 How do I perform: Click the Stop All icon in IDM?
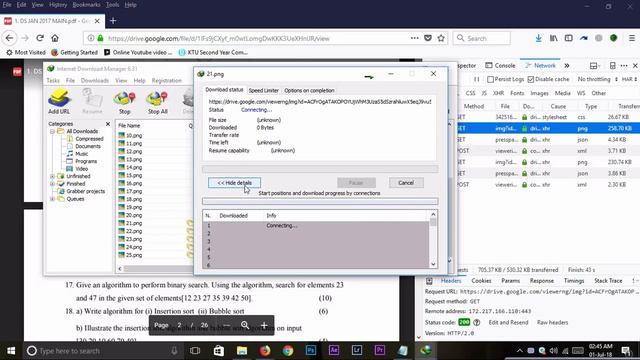(157, 101)
